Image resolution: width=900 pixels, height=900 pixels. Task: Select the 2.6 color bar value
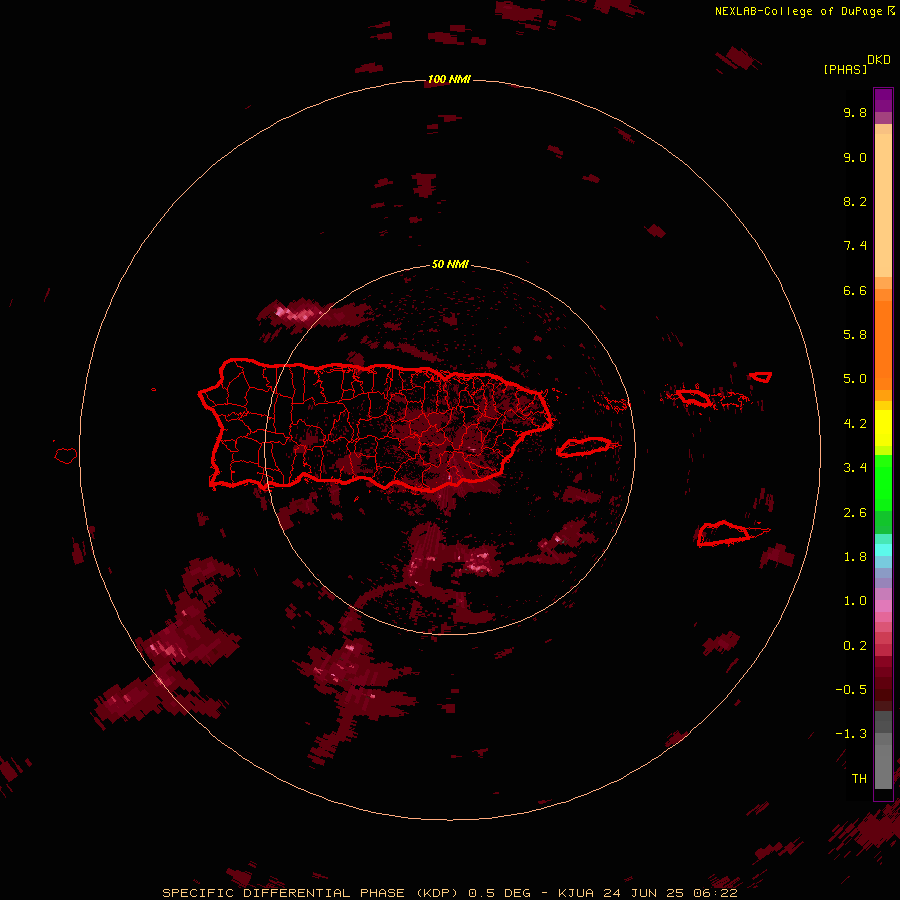pos(855,513)
